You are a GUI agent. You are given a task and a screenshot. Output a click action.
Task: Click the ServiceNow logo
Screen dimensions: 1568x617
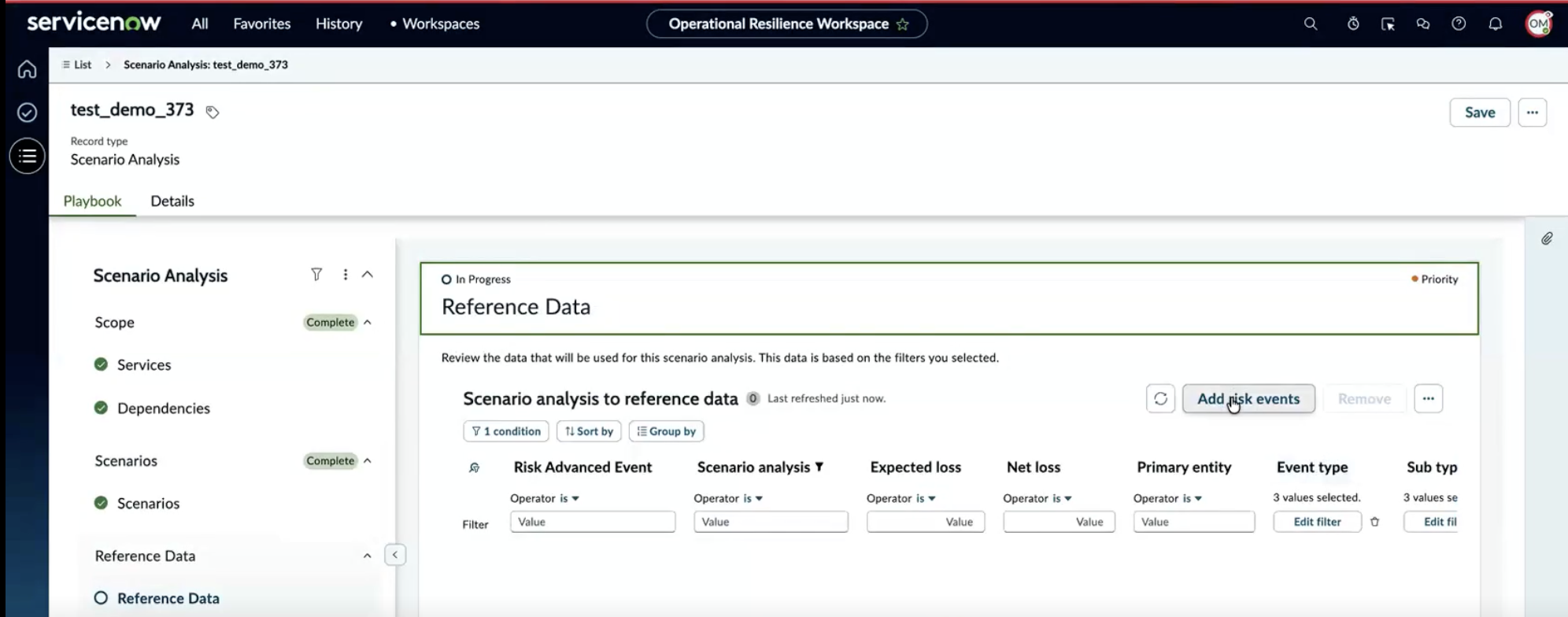tap(94, 22)
